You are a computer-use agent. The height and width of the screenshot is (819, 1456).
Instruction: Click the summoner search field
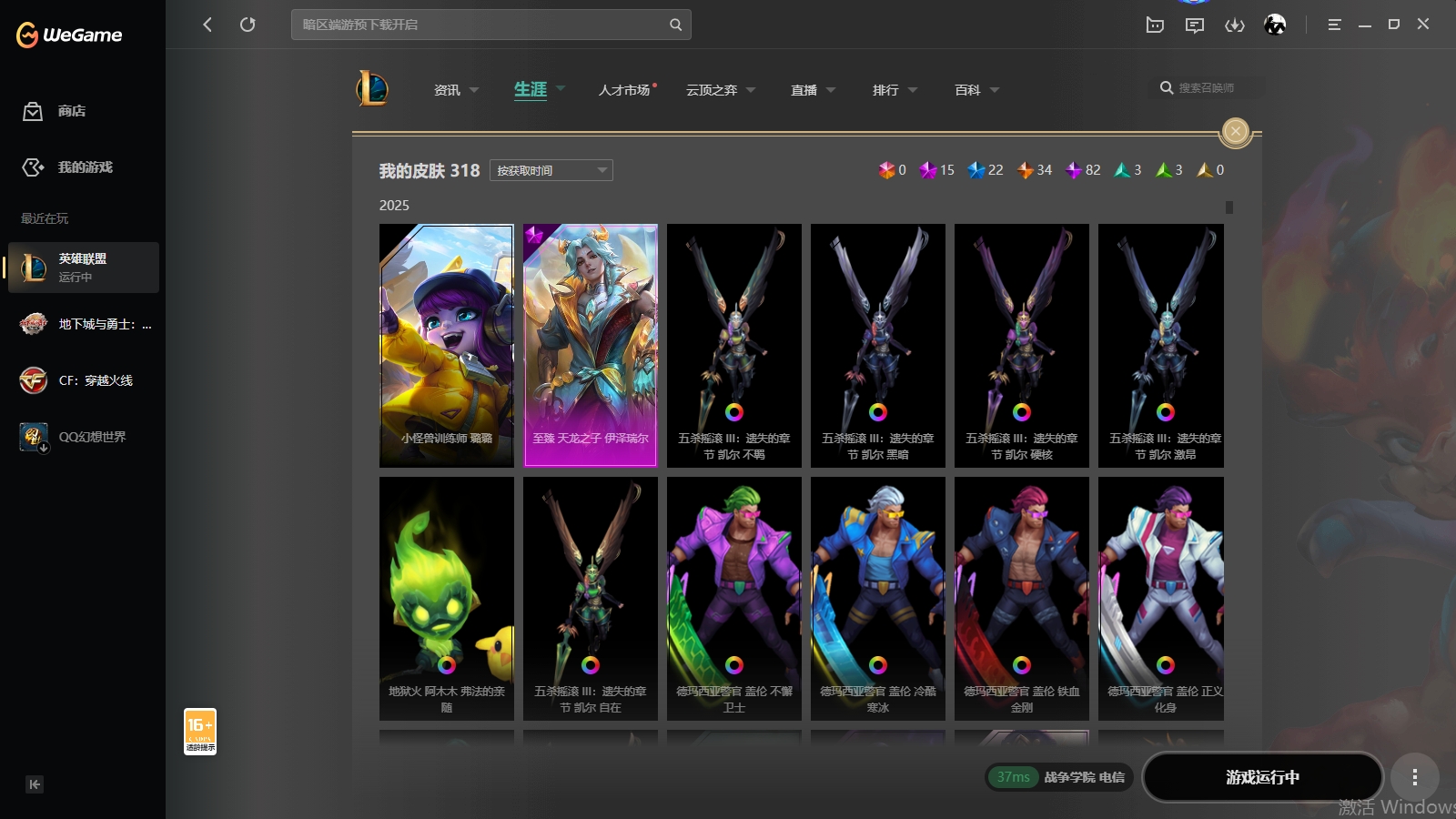[1210, 88]
